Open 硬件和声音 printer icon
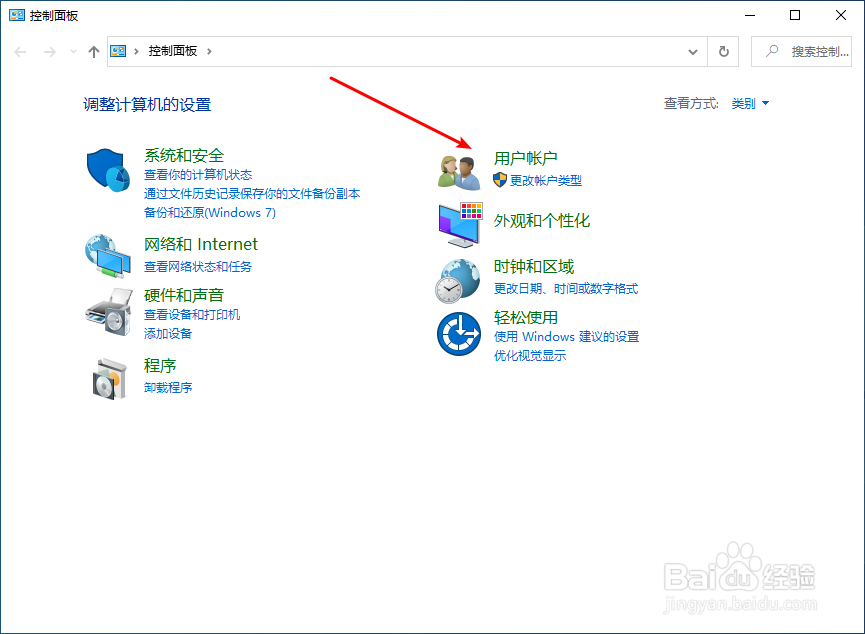 tap(108, 312)
